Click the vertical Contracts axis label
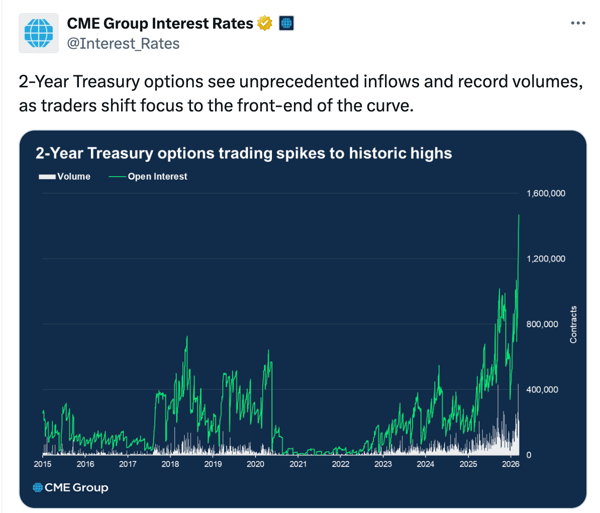This screenshot has width=600, height=513. (x=573, y=324)
